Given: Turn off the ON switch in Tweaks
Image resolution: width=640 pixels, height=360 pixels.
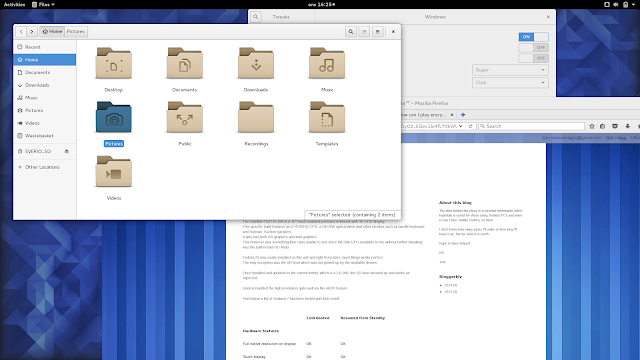Looking at the screenshot, I should (533, 37).
